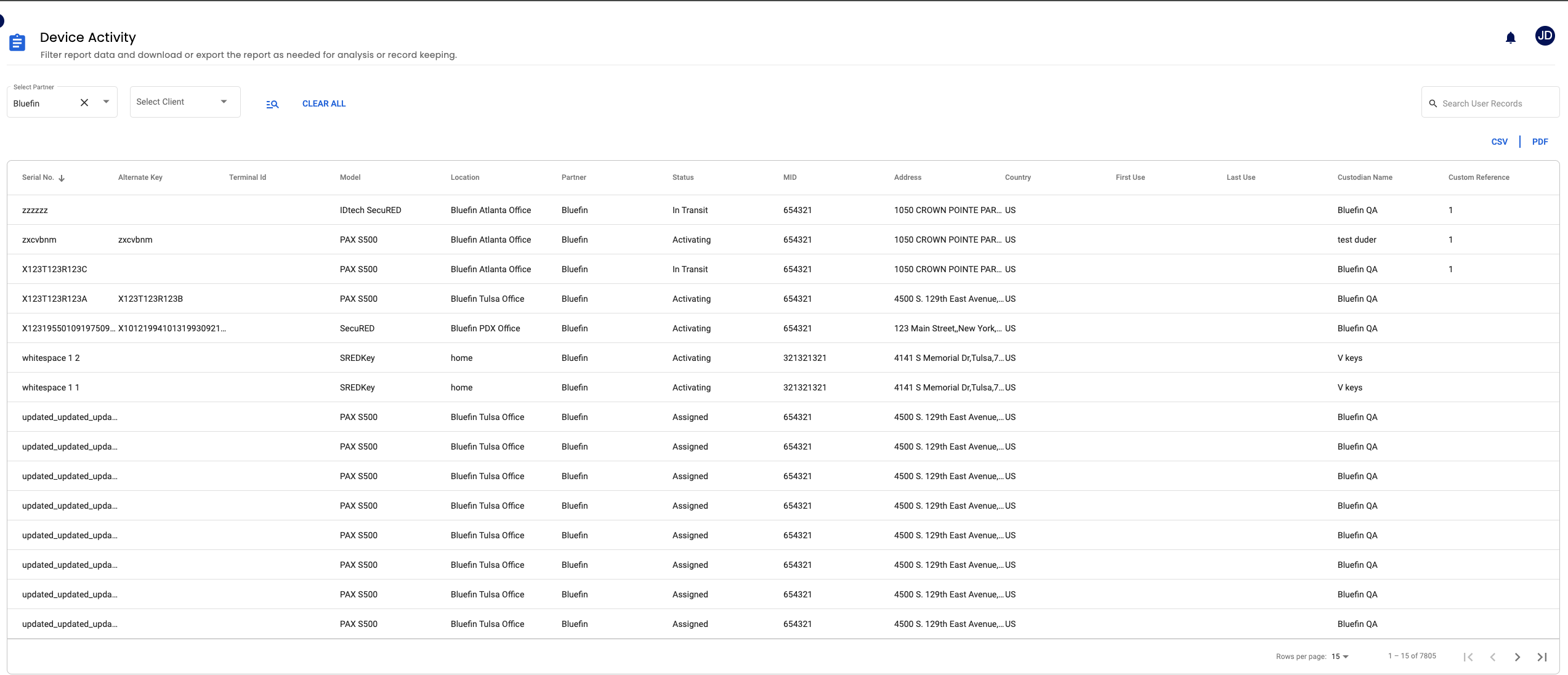The height and width of the screenshot is (675, 1568).
Task: Open the Select Client dropdown
Action: (185, 102)
